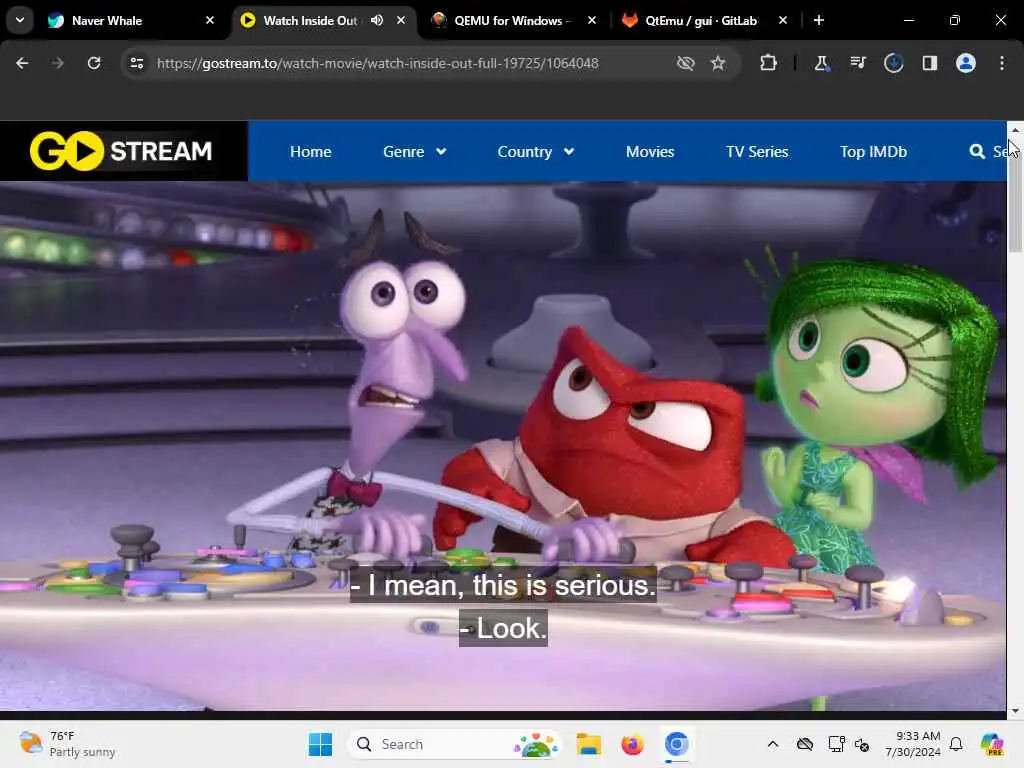Image resolution: width=1024 pixels, height=768 pixels.
Task: Open the Windows Start menu
Action: (x=320, y=744)
